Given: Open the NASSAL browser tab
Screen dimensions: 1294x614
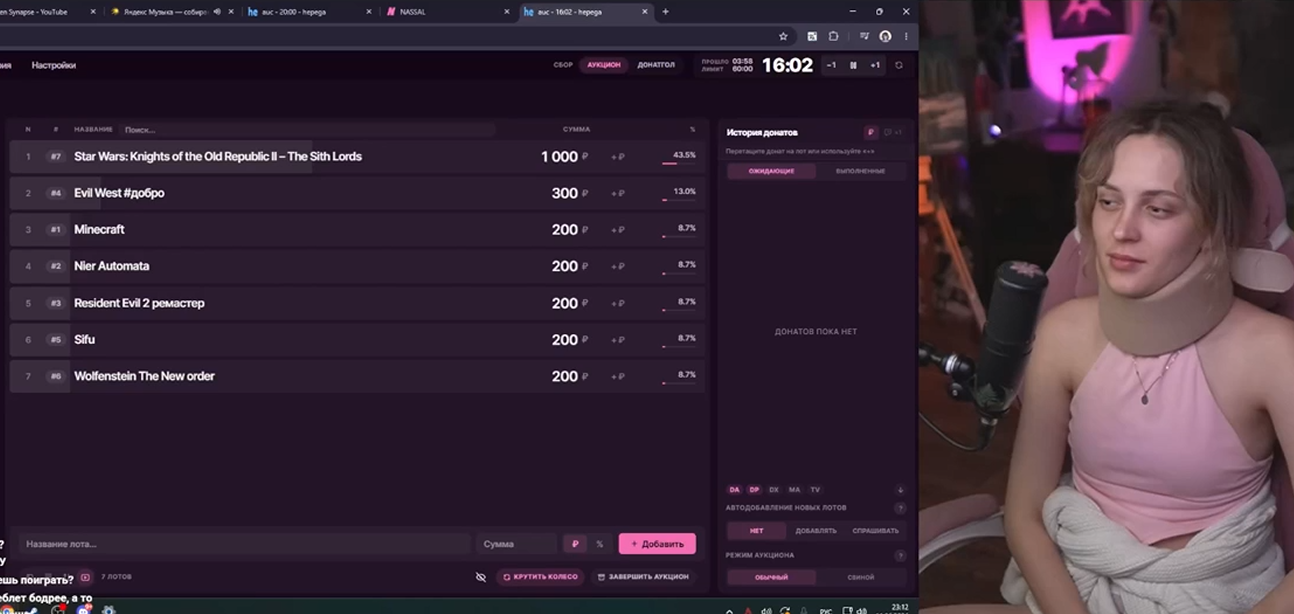Looking at the screenshot, I should tap(447, 12).
